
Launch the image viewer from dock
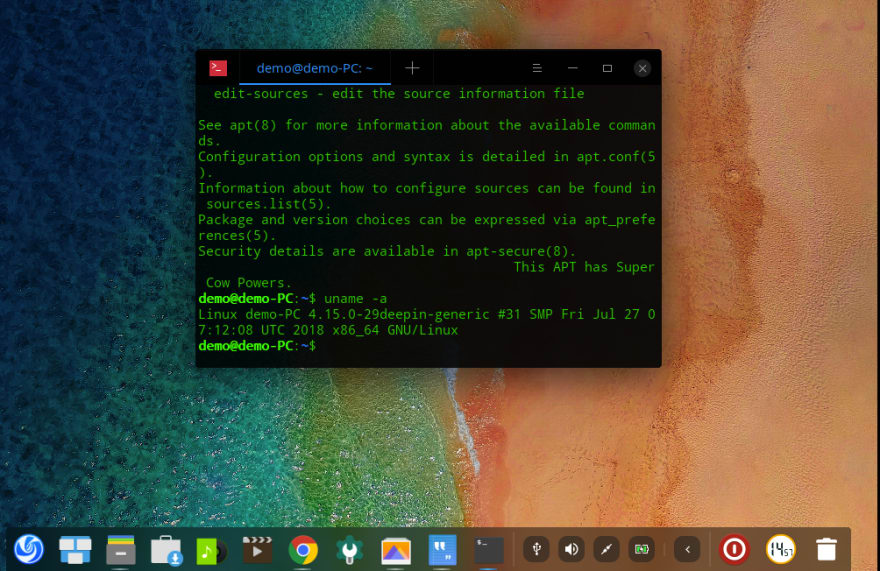[396, 550]
